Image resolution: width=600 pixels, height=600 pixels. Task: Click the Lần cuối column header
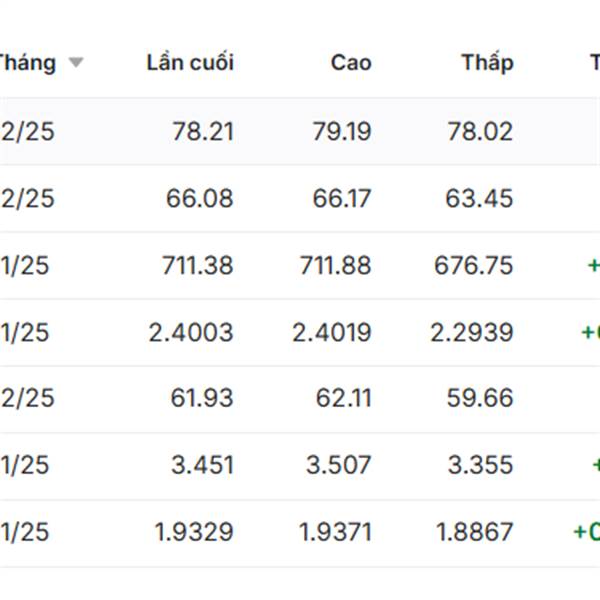tap(189, 63)
